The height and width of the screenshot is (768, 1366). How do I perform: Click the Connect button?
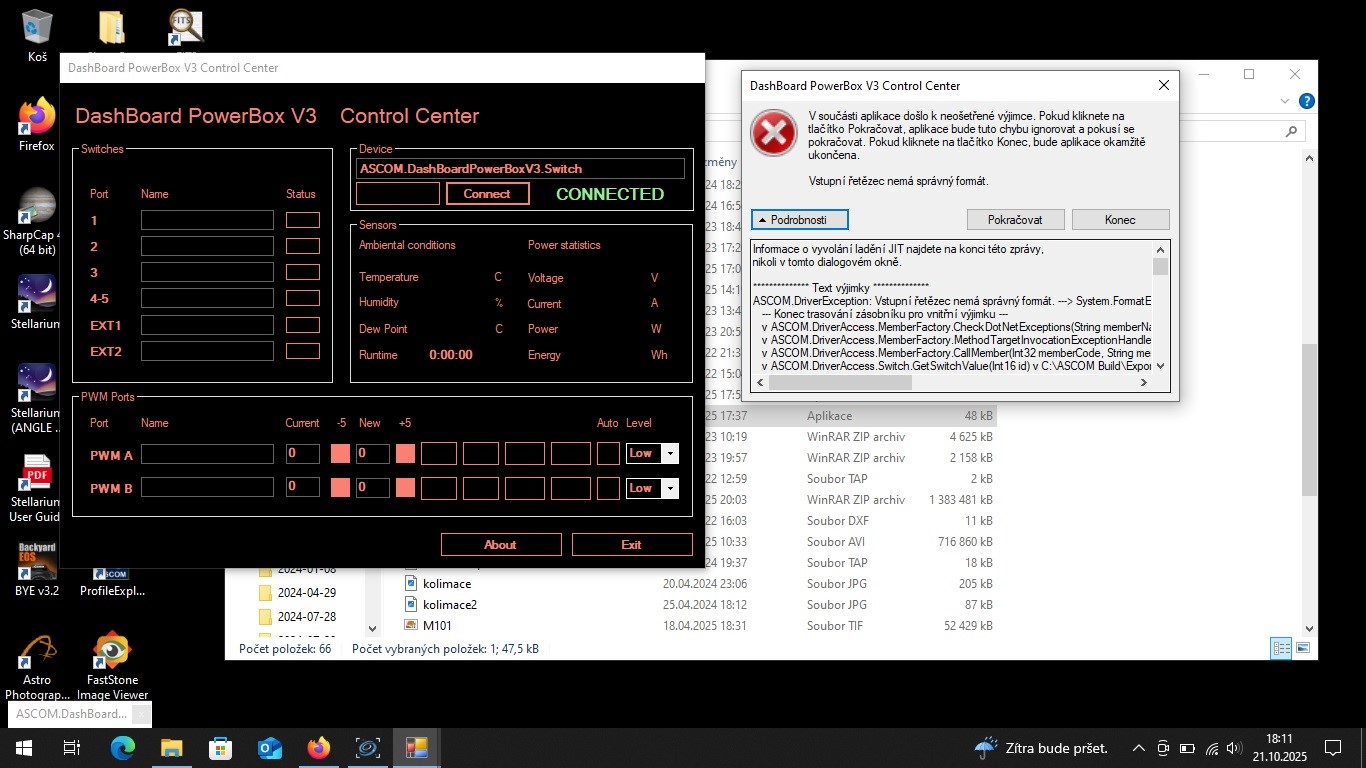pos(487,194)
